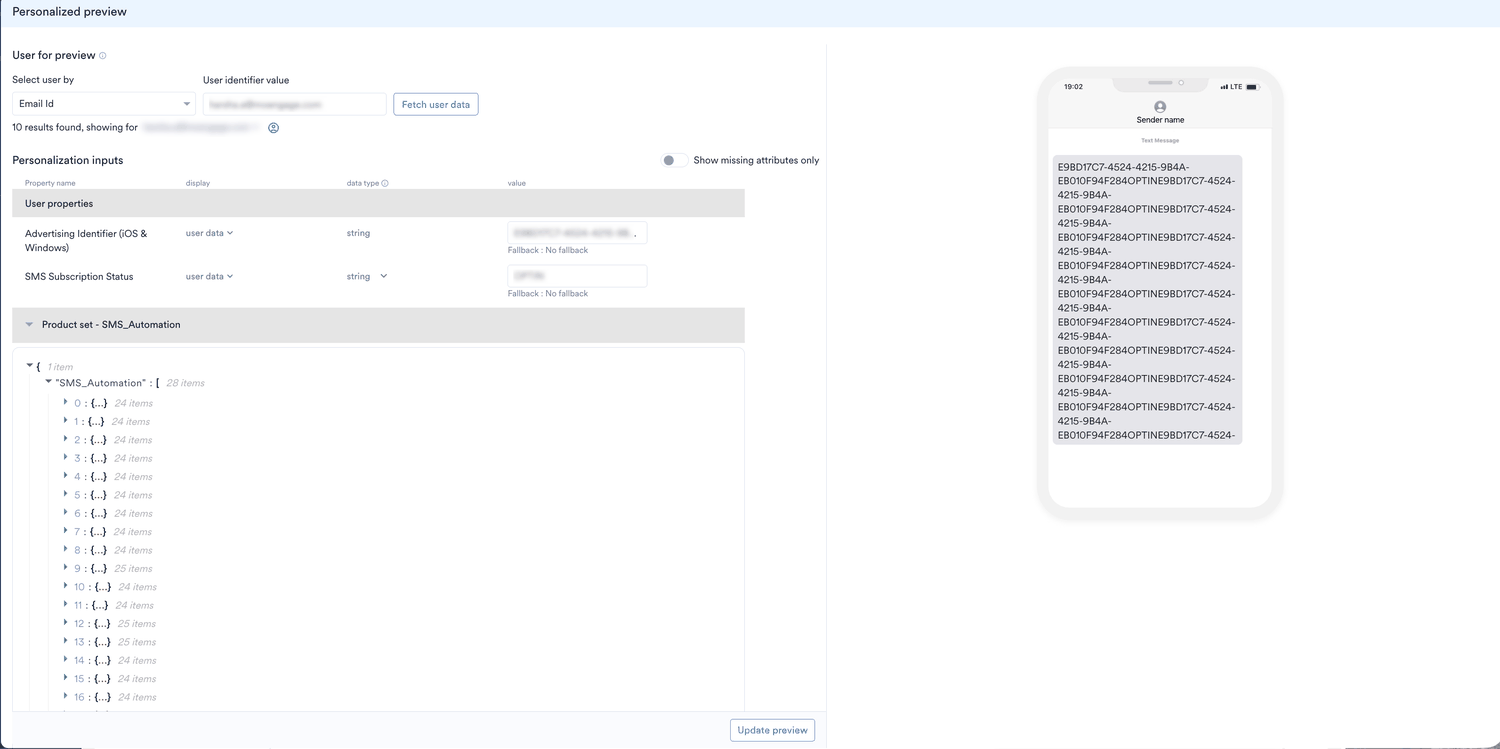
Task: Open display dropdown for Advertising Identifier row
Action: pyautogui.click(x=210, y=233)
